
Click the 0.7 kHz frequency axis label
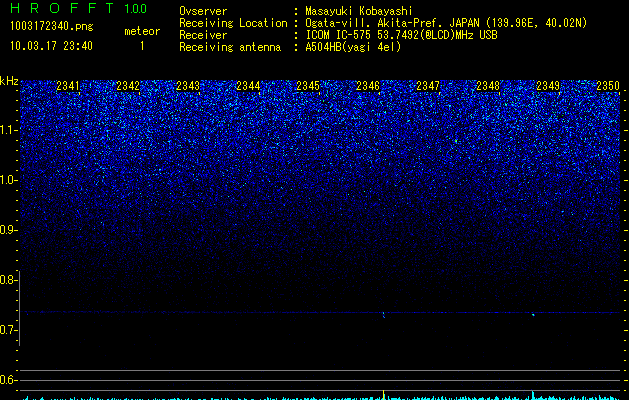8,330
